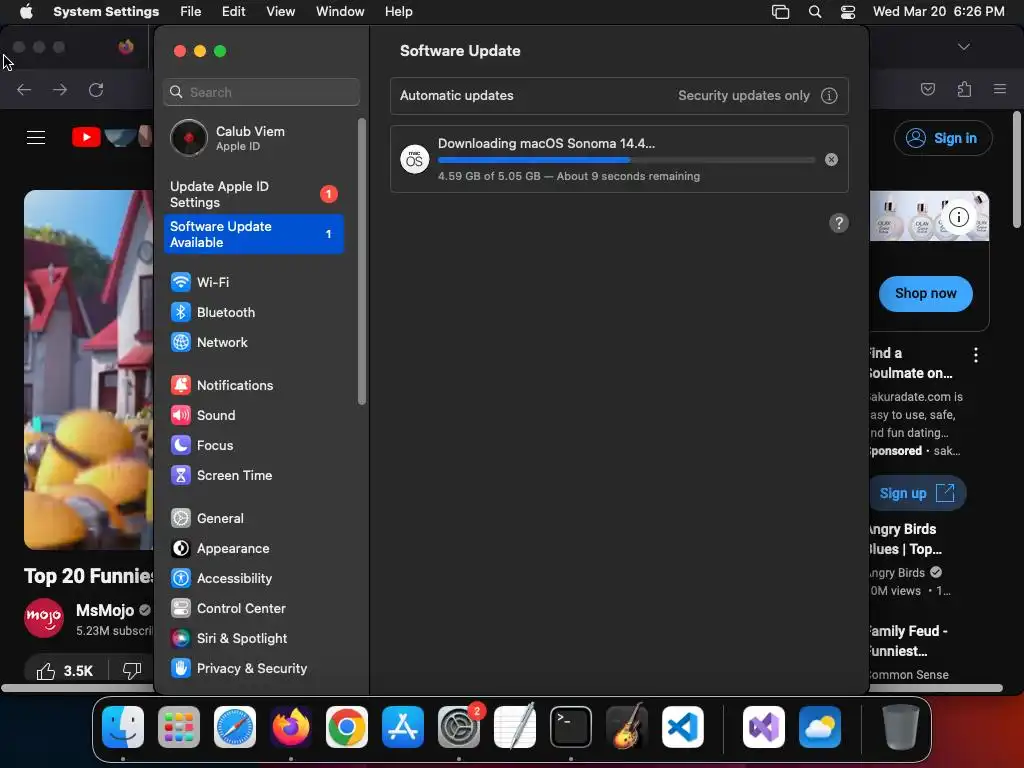Image resolution: width=1024 pixels, height=768 pixels.
Task: Reload the page in Firefox
Action: point(96,90)
